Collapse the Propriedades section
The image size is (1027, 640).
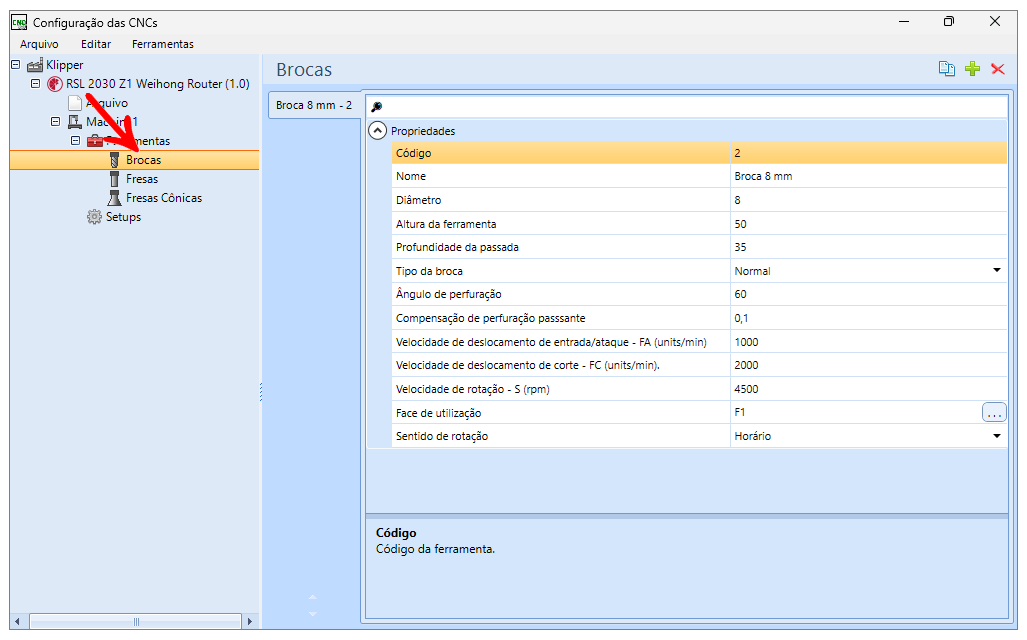coord(377,131)
